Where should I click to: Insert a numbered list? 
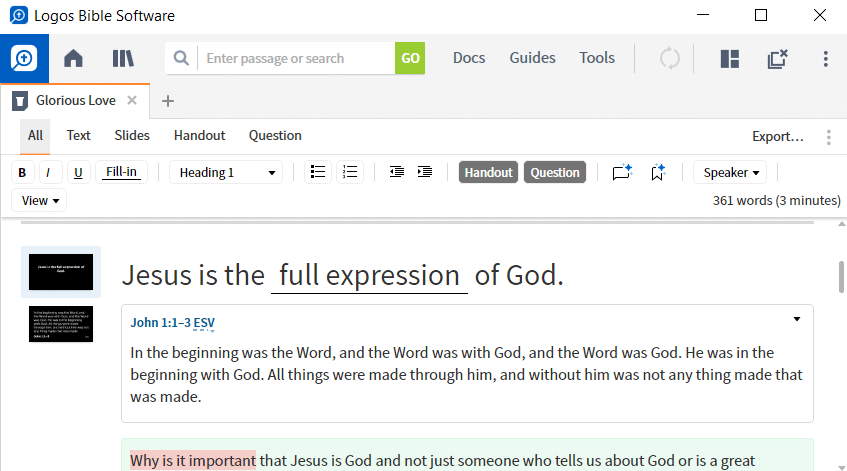pos(350,172)
